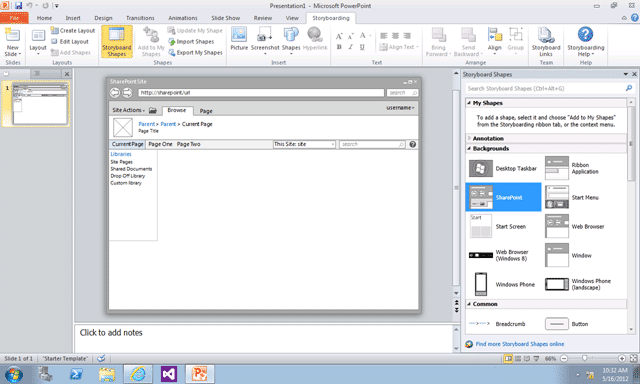Image resolution: width=640 pixels, height=384 pixels.
Task: Open the File tab
Action: point(14,18)
